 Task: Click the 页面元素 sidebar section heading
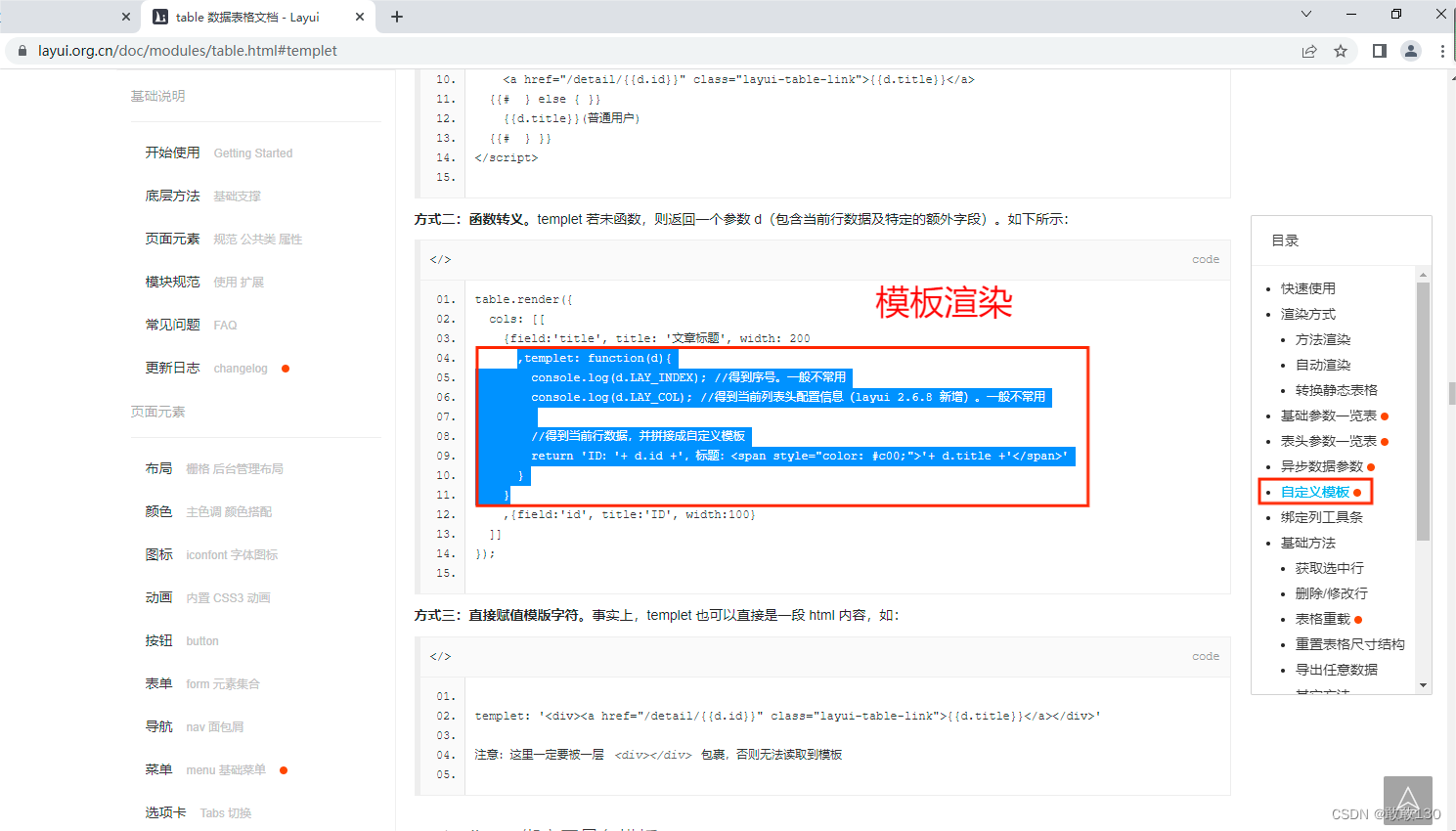pyautogui.click(x=157, y=412)
